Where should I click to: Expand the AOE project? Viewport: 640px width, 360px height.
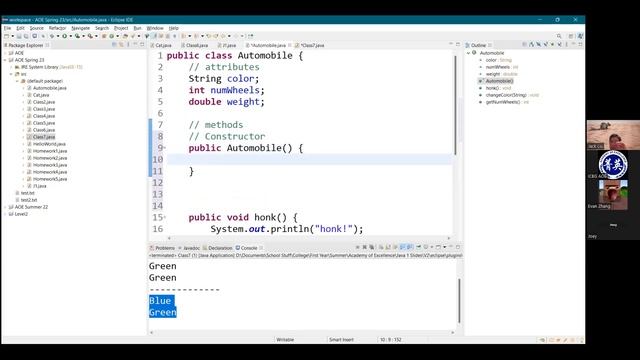point(5,53)
